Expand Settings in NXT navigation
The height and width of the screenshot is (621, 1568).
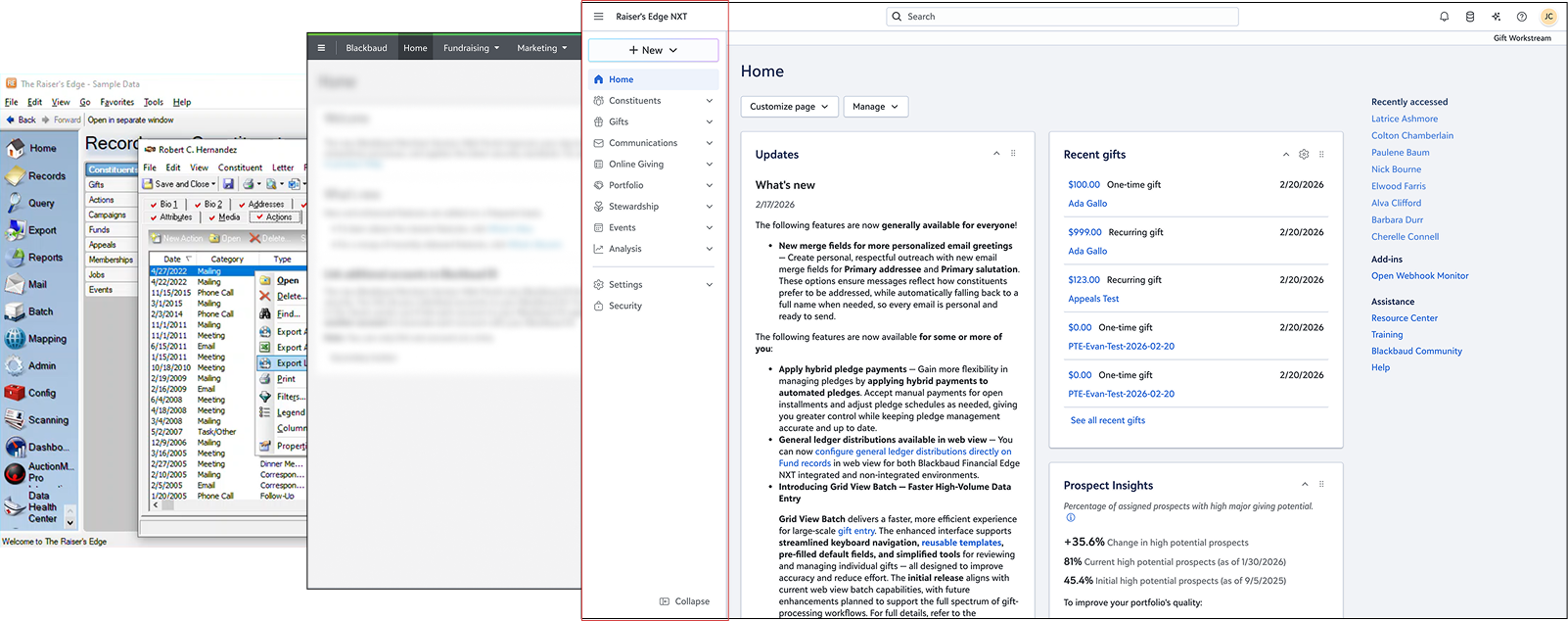(710, 285)
